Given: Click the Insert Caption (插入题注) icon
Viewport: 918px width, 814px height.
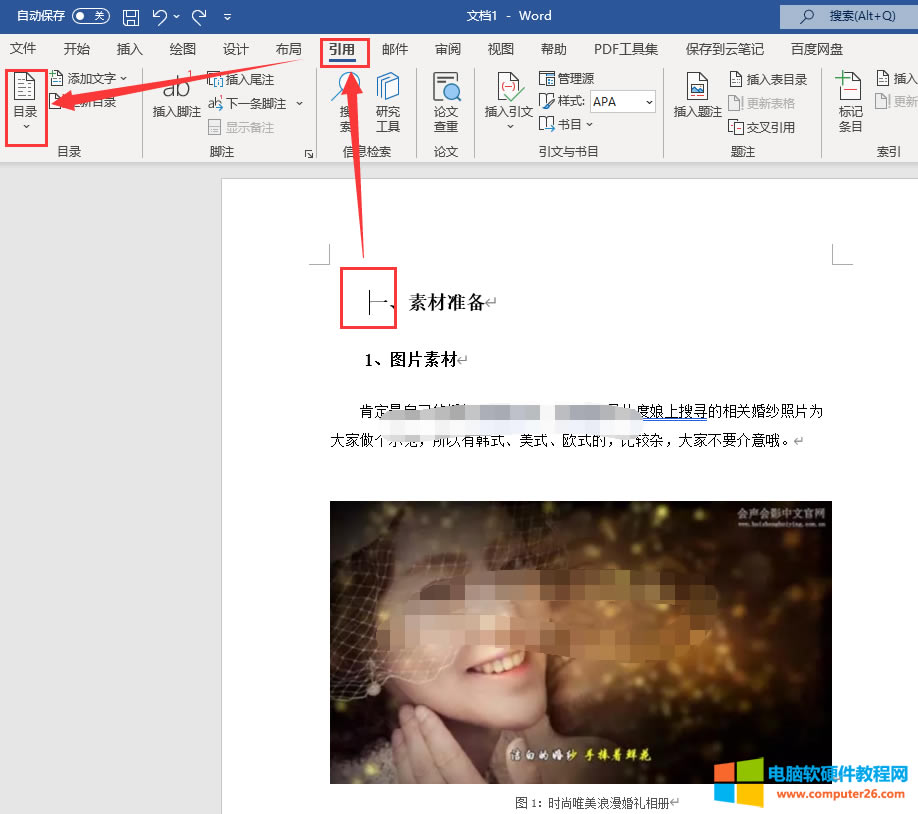Looking at the screenshot, I should click(697, 98).
